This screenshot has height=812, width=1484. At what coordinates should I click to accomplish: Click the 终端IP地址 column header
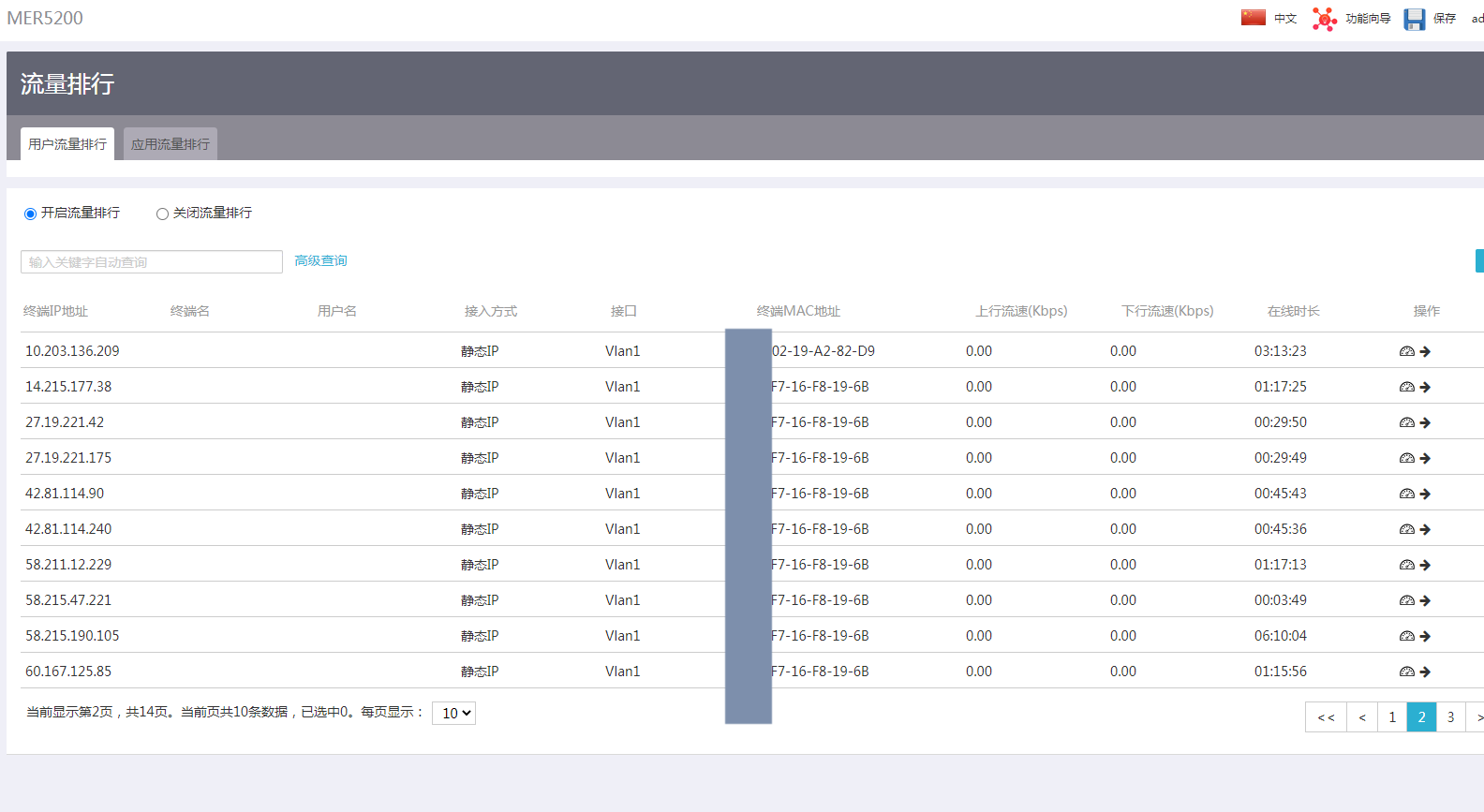tap(55, 311)
